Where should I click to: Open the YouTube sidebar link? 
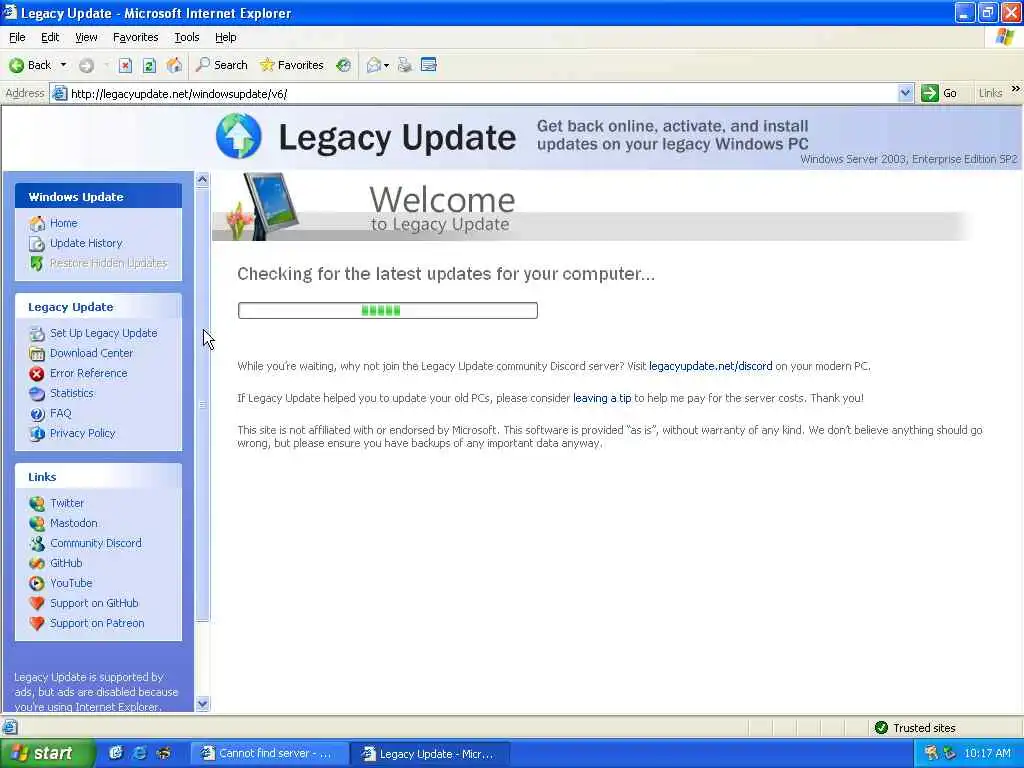(71, 583)
